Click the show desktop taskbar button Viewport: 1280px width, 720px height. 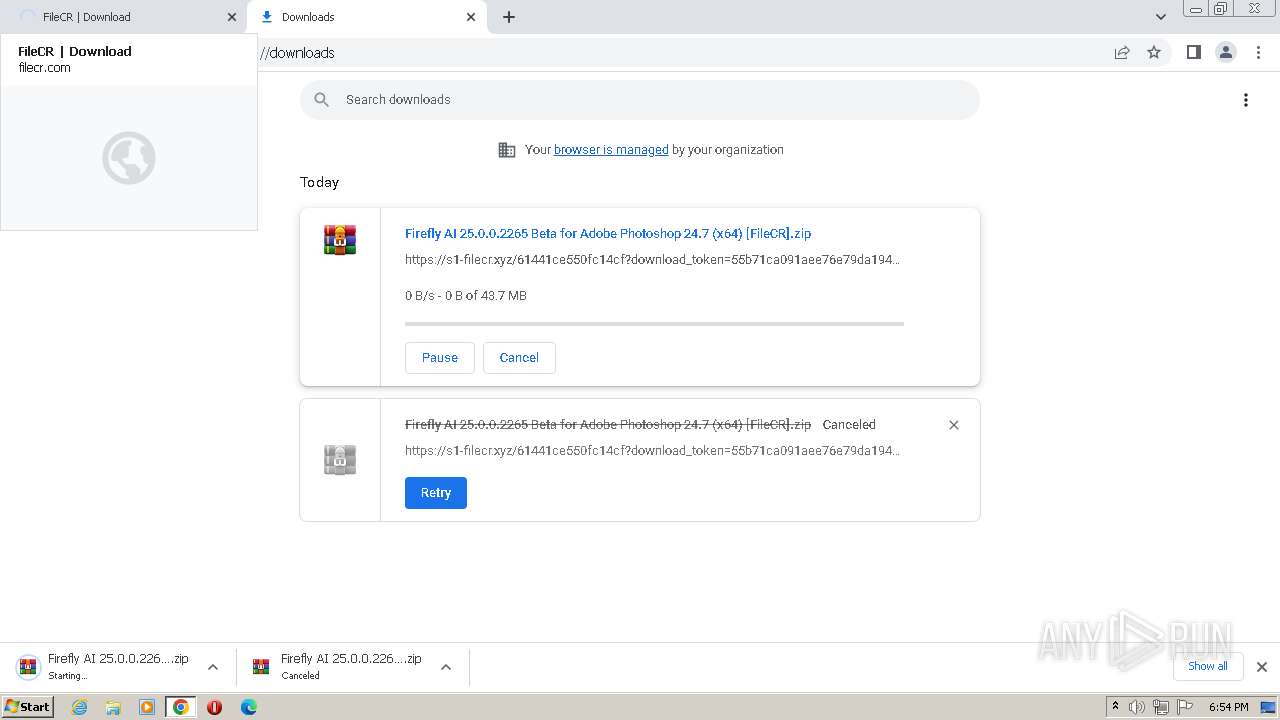(1269, 707)
